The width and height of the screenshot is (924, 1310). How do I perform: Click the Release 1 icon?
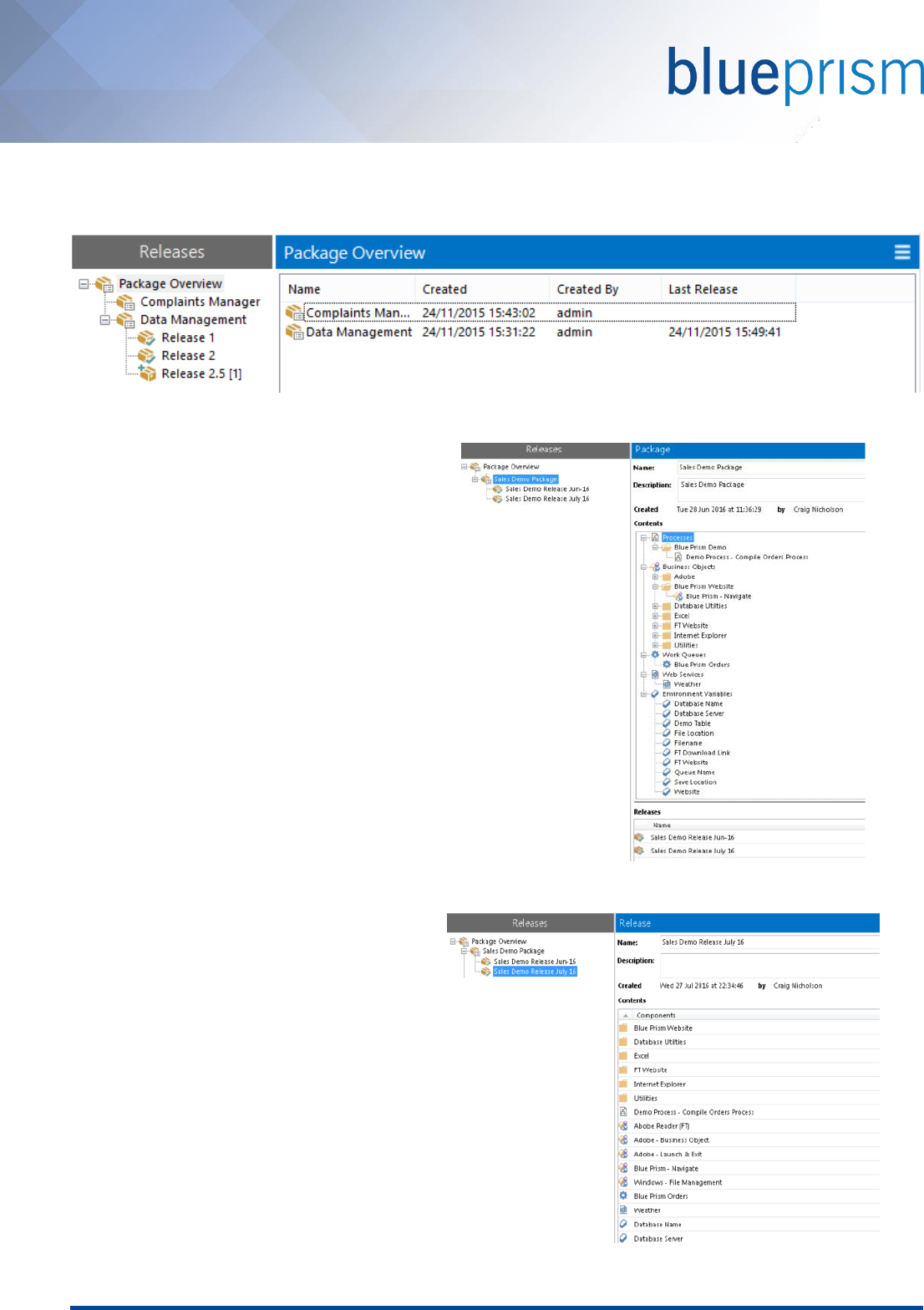click(147, 338)
